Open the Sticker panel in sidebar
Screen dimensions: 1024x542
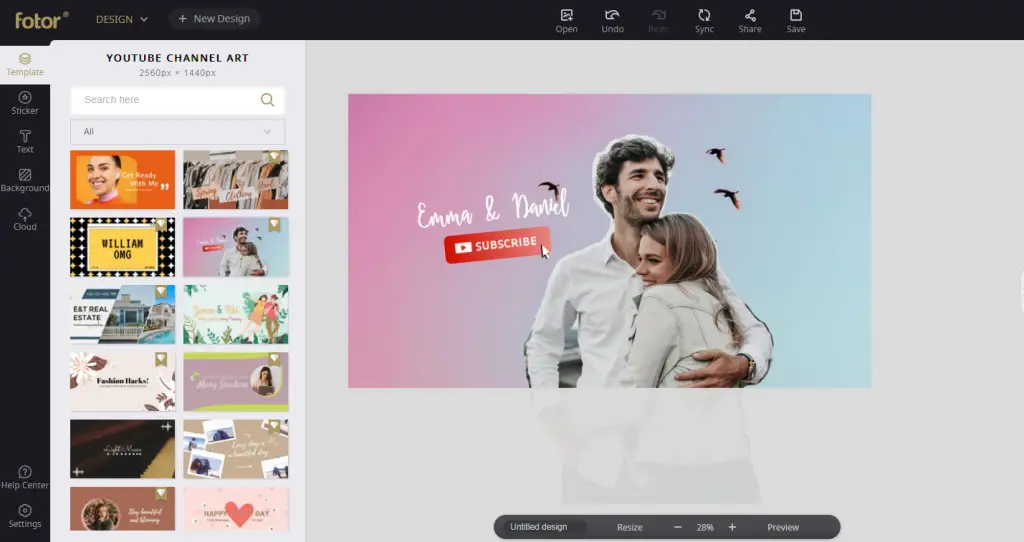pyautogui.click(x=25, y=102)
